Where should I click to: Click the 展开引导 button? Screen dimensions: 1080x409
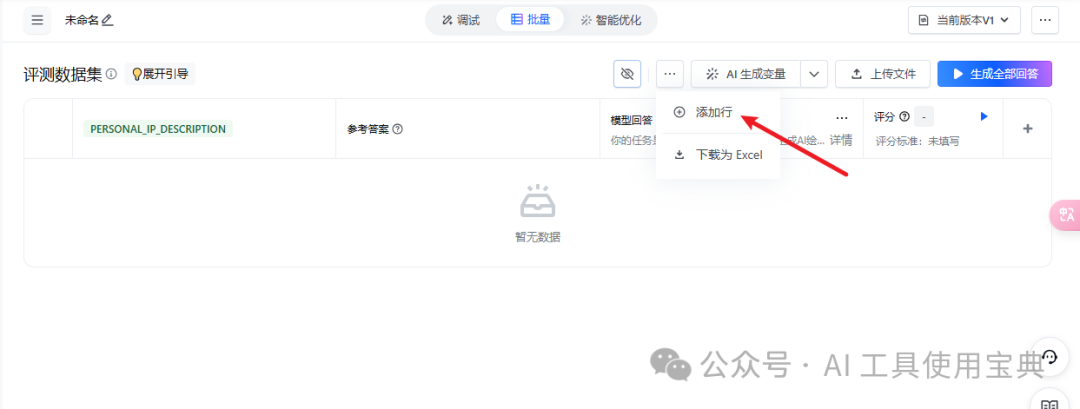click(160, 74)
